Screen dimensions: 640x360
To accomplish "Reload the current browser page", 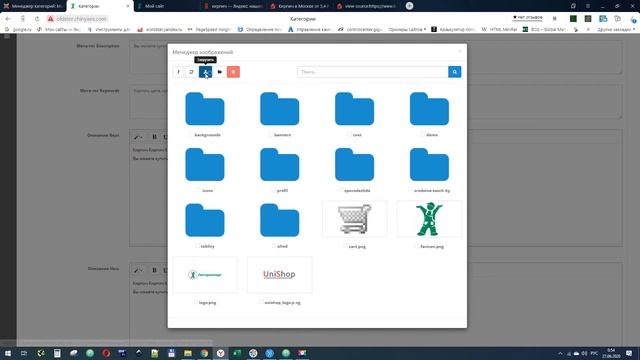I will pos(37,19).
